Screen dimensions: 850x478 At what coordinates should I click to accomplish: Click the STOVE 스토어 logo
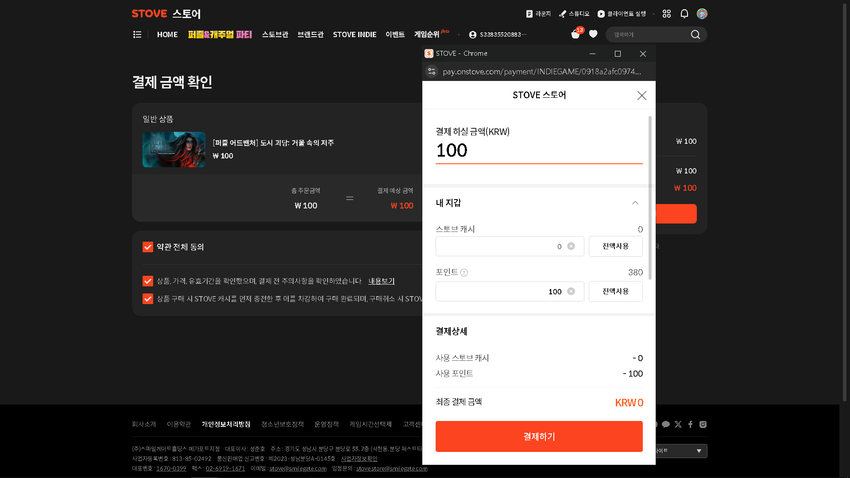166,14
